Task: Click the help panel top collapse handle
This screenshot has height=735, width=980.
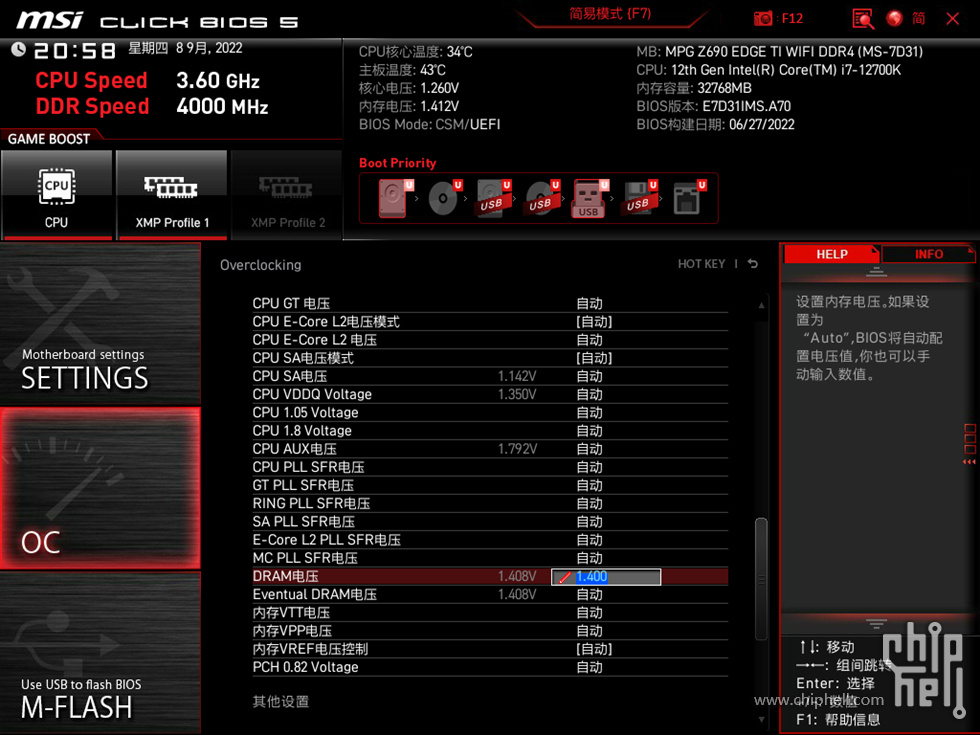Action: coord(876,271)
